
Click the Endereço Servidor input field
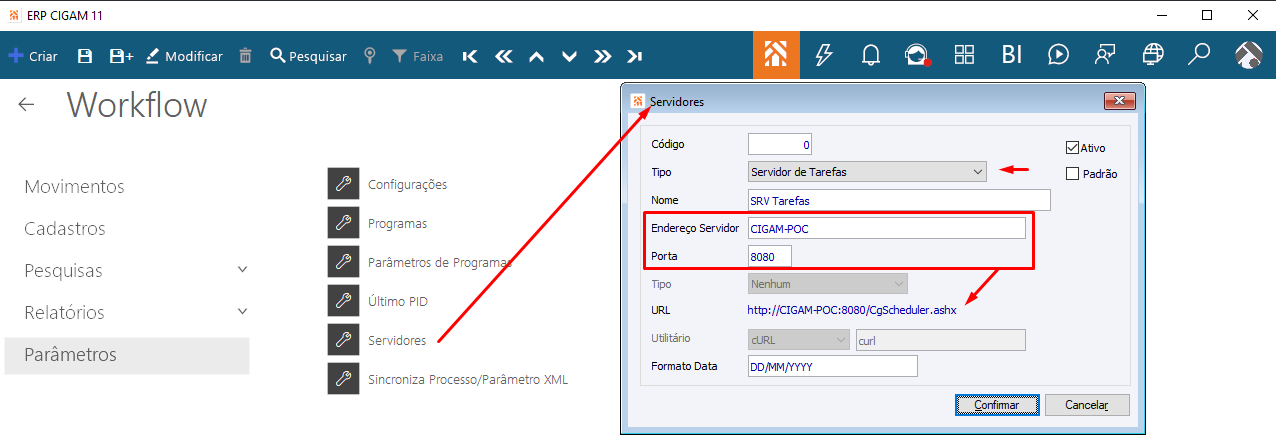886,228
